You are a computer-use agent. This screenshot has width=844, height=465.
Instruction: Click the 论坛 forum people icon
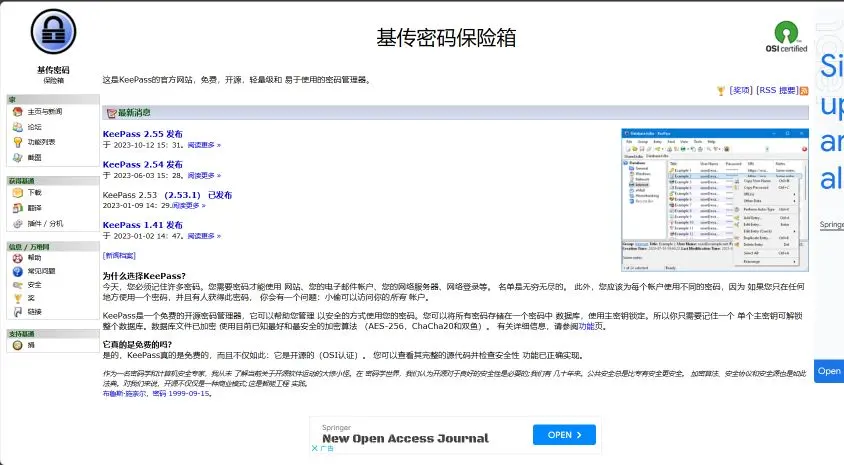pos(18,127)
